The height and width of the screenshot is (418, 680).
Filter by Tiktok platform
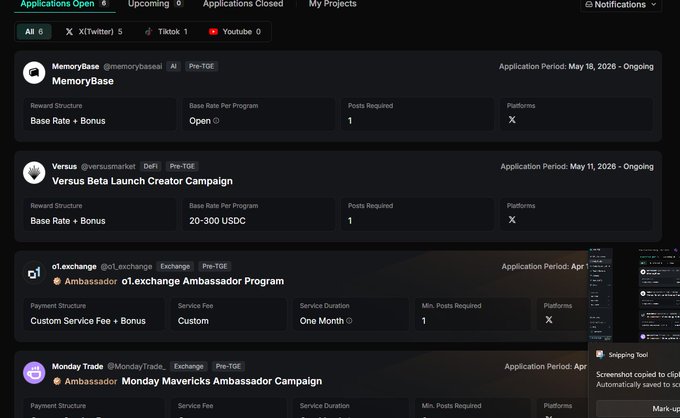click(x=166, y=32)
